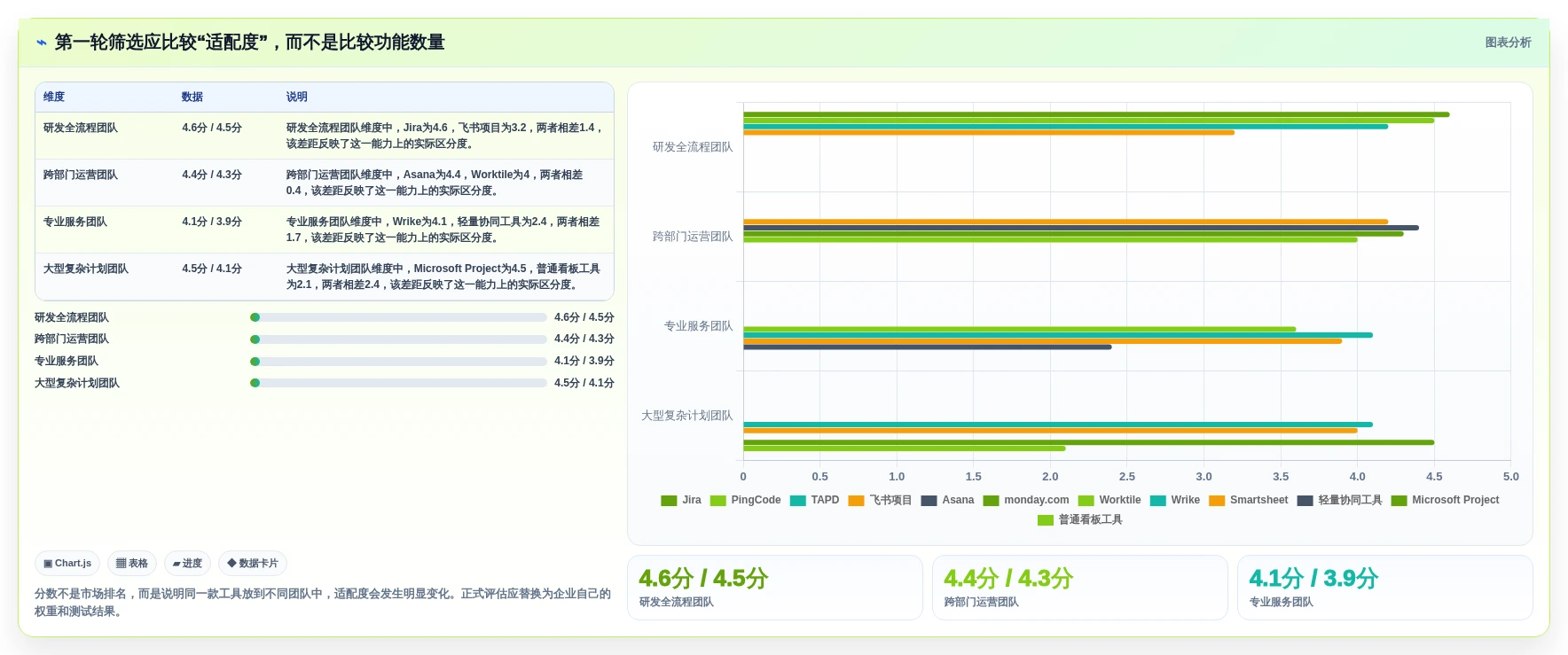The image size is (1568, 655).
Task: Toggle PingCode legend entry
Action: [x=745, y=500]
